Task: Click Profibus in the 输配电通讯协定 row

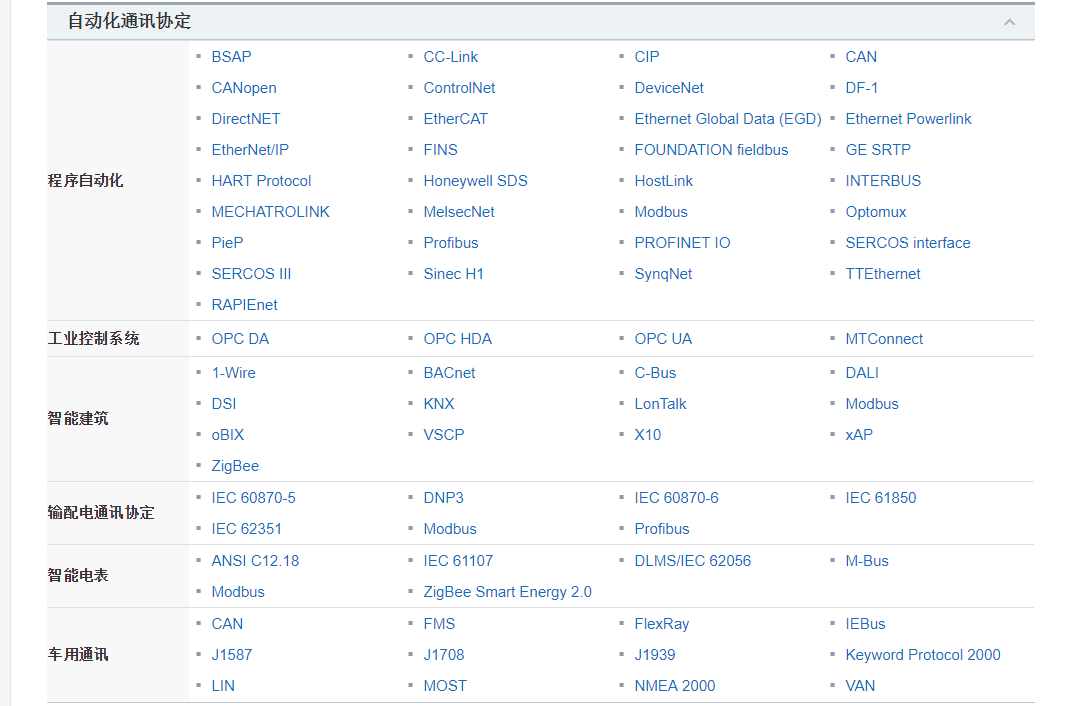Action: (662, 529)
